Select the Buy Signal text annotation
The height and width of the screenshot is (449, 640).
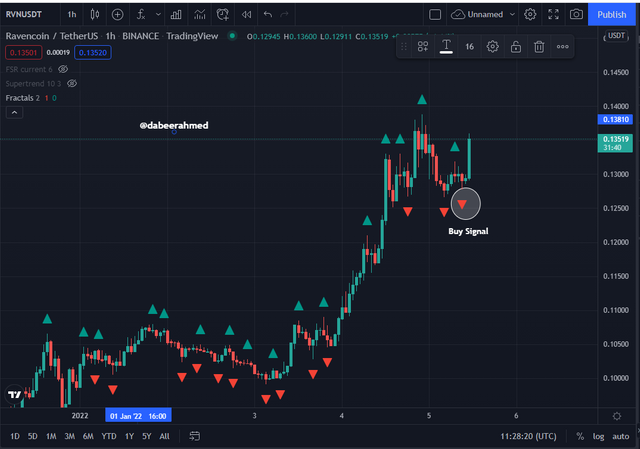tap(468, 231)
